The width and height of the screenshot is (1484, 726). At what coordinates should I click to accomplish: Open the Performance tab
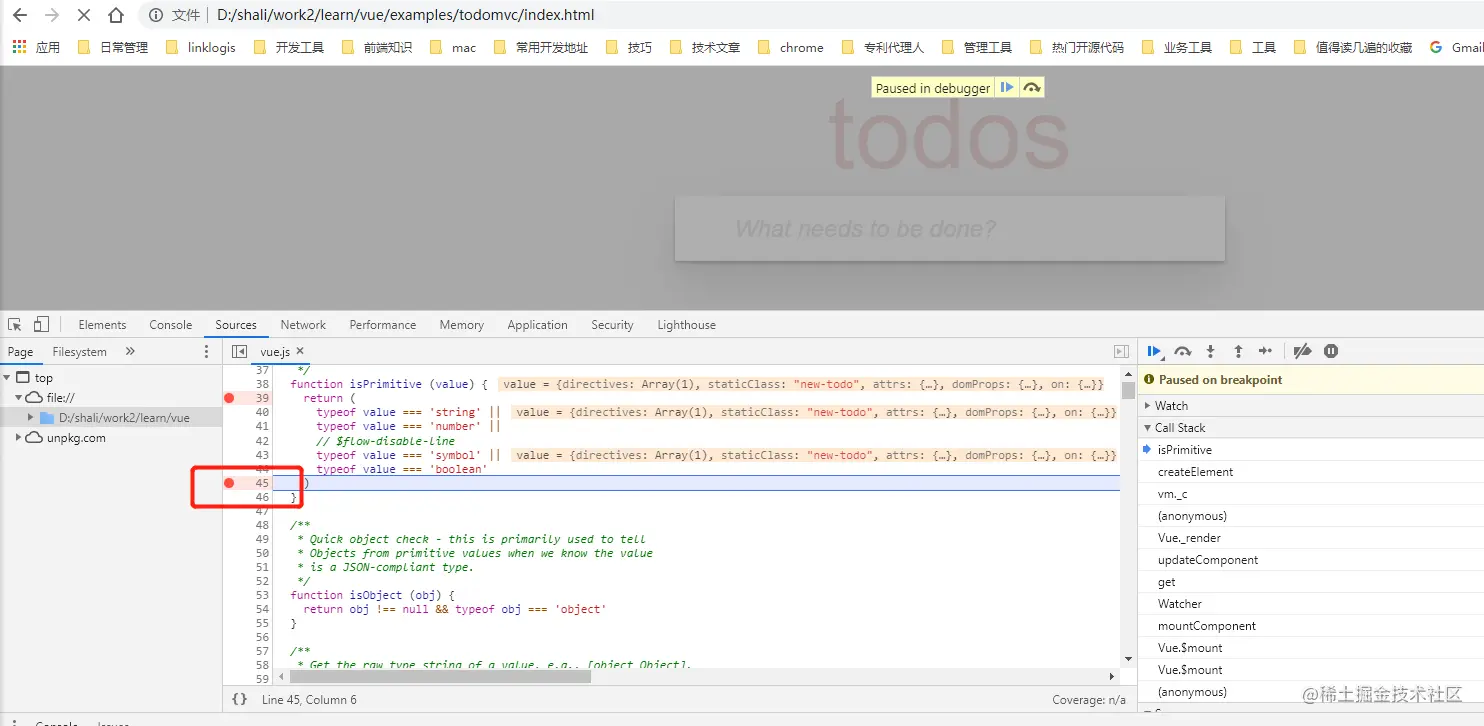click(383, 324)
